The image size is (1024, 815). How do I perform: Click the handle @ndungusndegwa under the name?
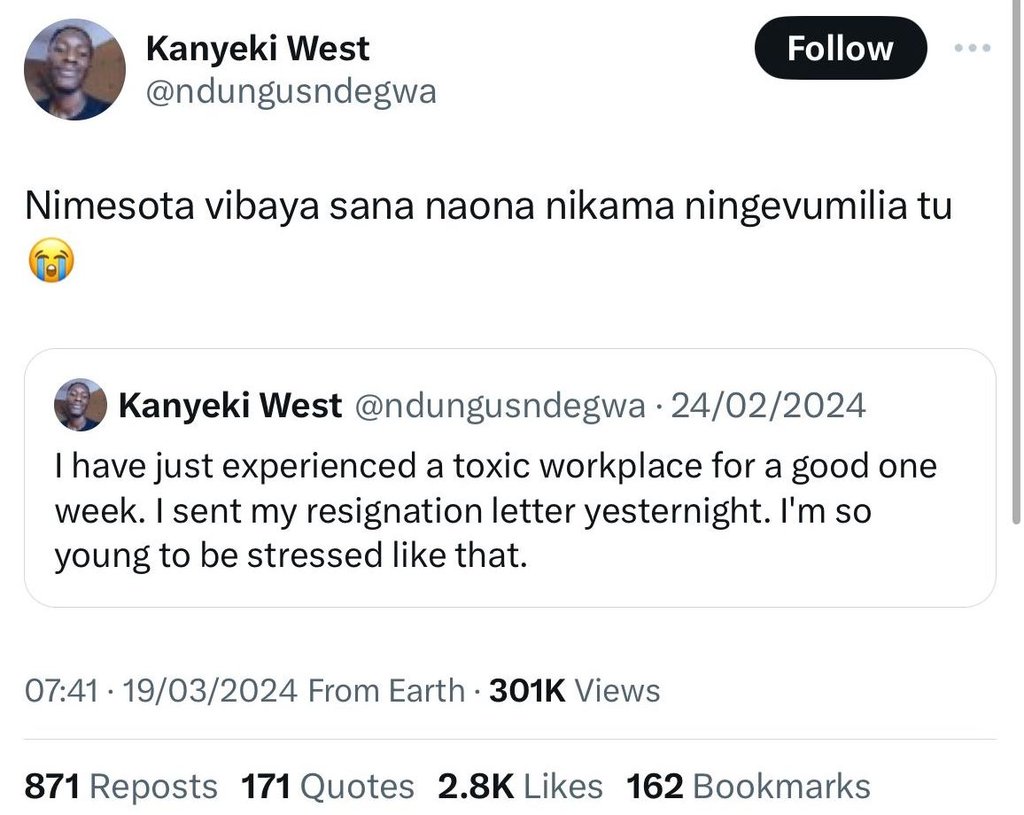point(291,91)
